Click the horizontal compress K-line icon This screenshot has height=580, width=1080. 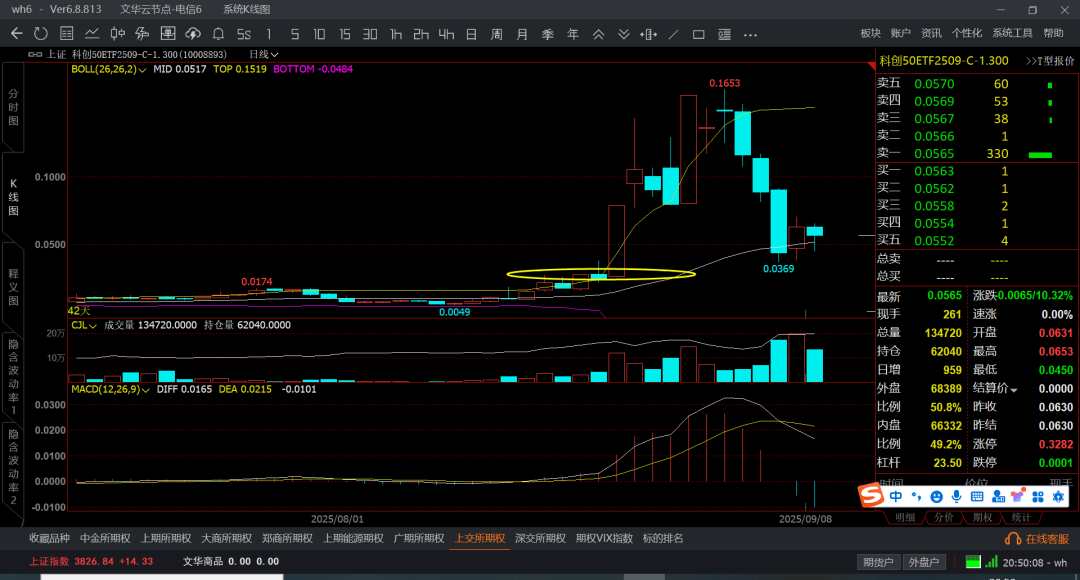pyautogui.click(x=648, y=34)
